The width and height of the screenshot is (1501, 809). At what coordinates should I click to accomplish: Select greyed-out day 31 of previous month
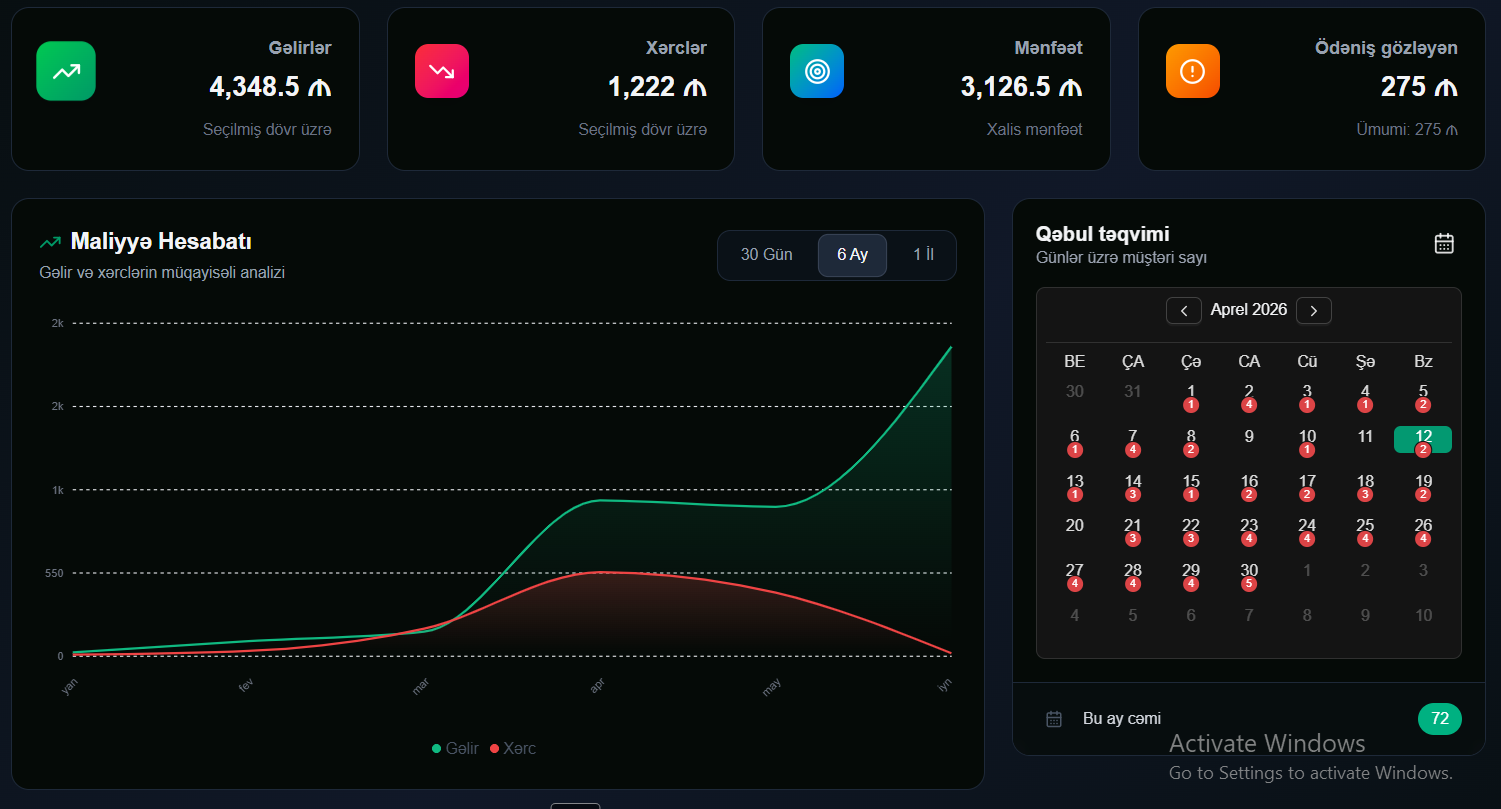(1133, 392)
